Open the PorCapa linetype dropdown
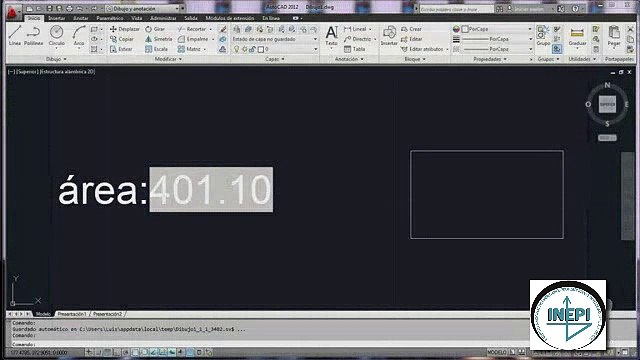 point(497,49)
